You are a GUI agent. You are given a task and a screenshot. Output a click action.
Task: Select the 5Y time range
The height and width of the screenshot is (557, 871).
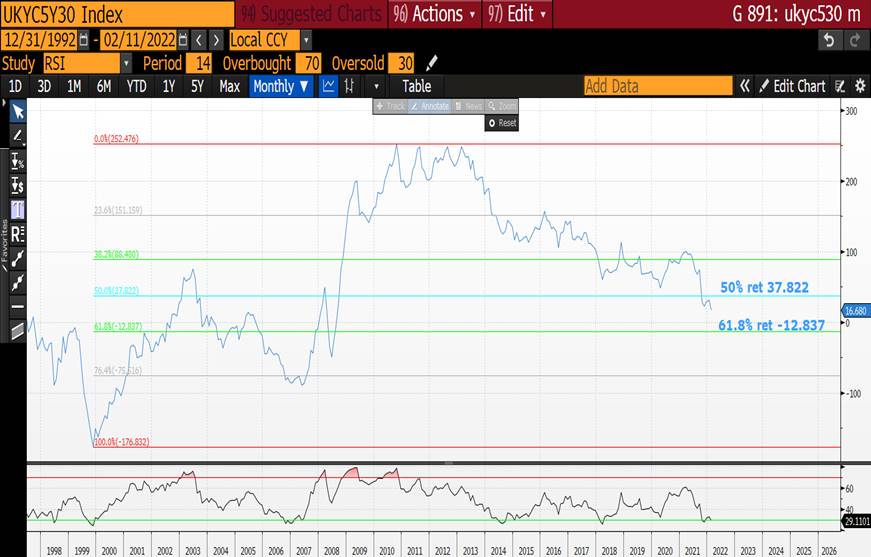click(x=197, y=86)
